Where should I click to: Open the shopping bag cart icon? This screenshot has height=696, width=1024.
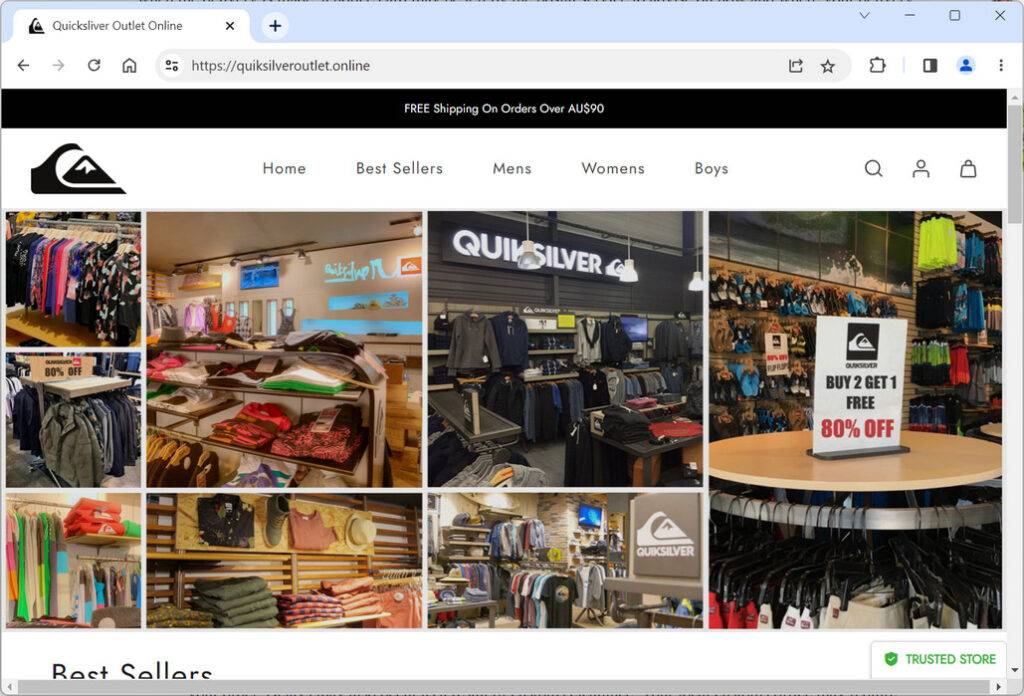click(x=968, y=168)
